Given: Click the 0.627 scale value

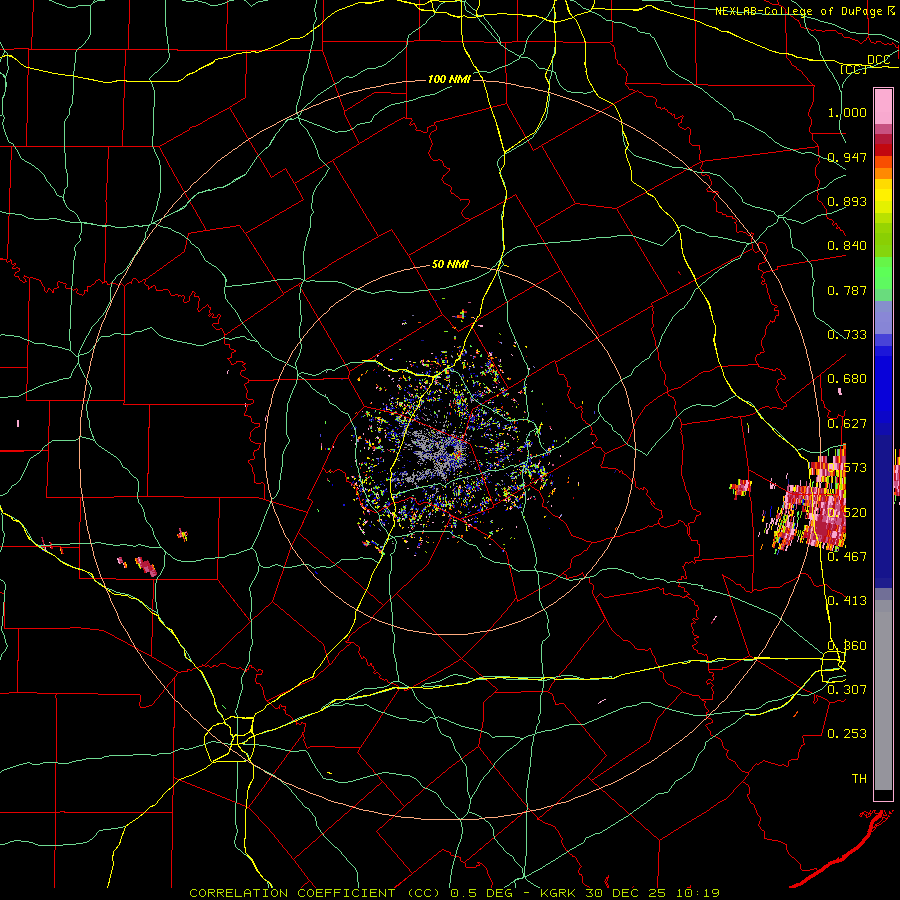Looking at the screenshot, I should pos(847,424).
